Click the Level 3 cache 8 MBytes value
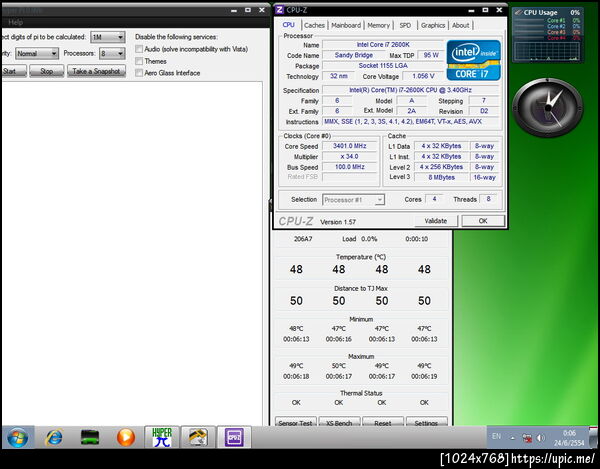The image size is (600, 469). click(442, 178)
